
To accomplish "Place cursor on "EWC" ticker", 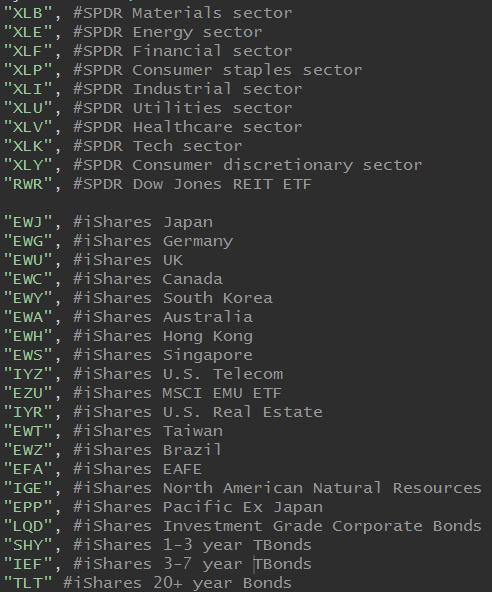I will (x=28, y=279).
